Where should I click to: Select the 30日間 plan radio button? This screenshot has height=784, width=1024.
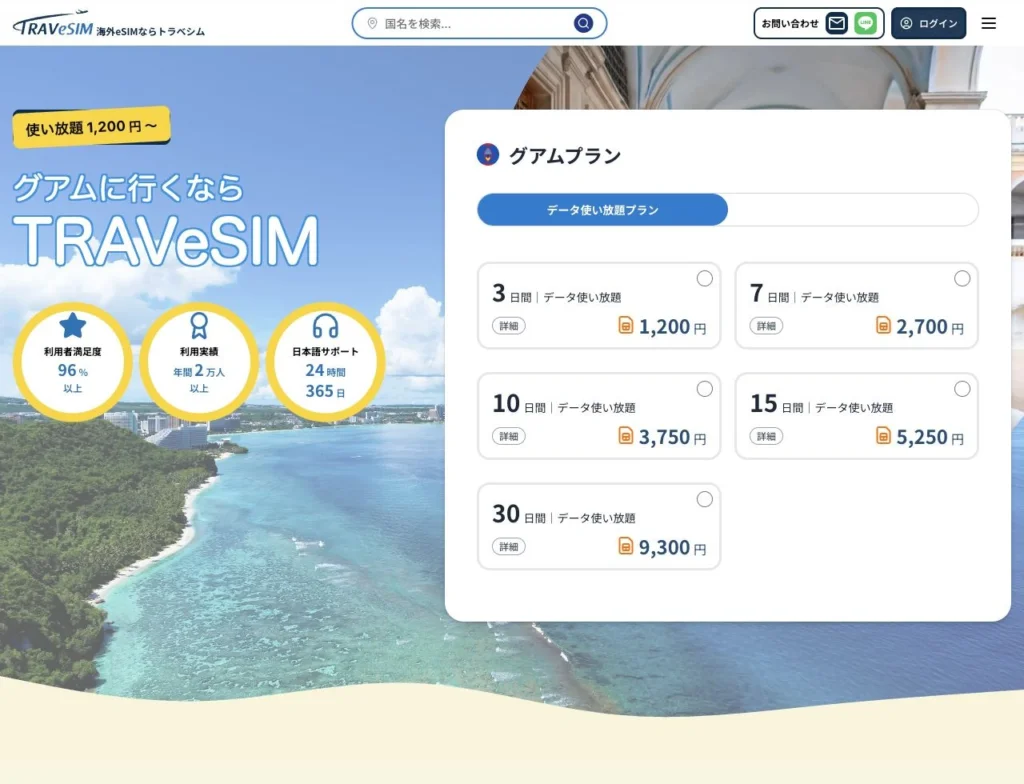(705, 499)
